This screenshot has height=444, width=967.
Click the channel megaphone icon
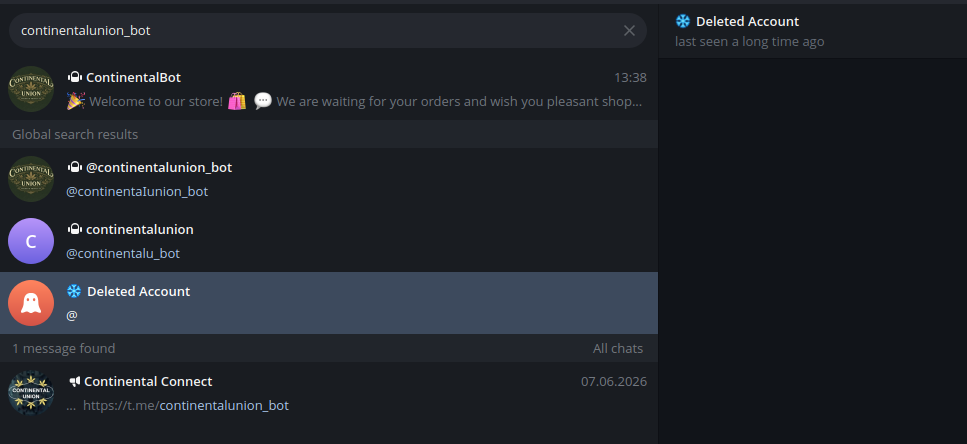(75, 382)
